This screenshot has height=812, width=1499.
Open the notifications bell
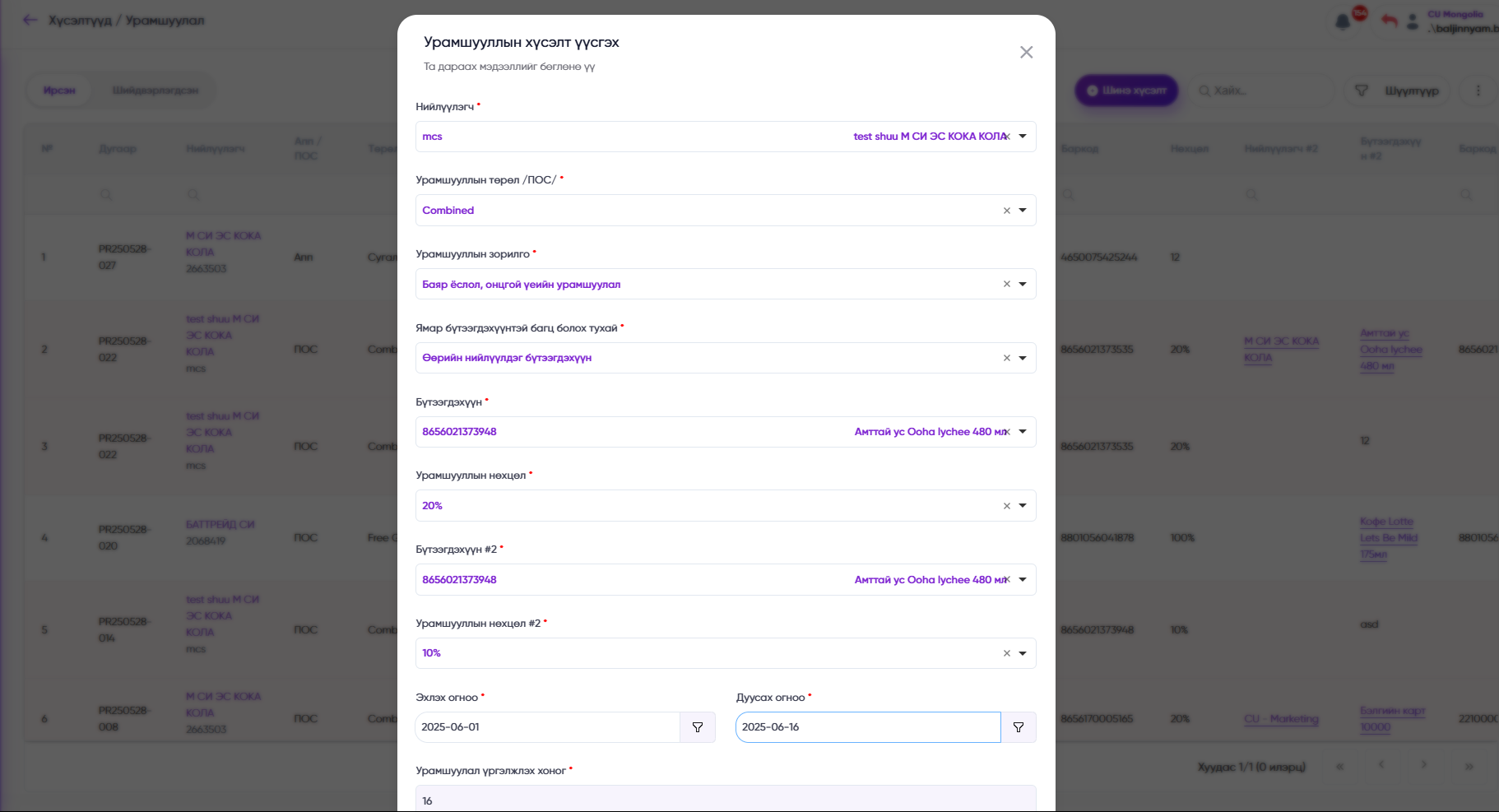pos(1343,21)
